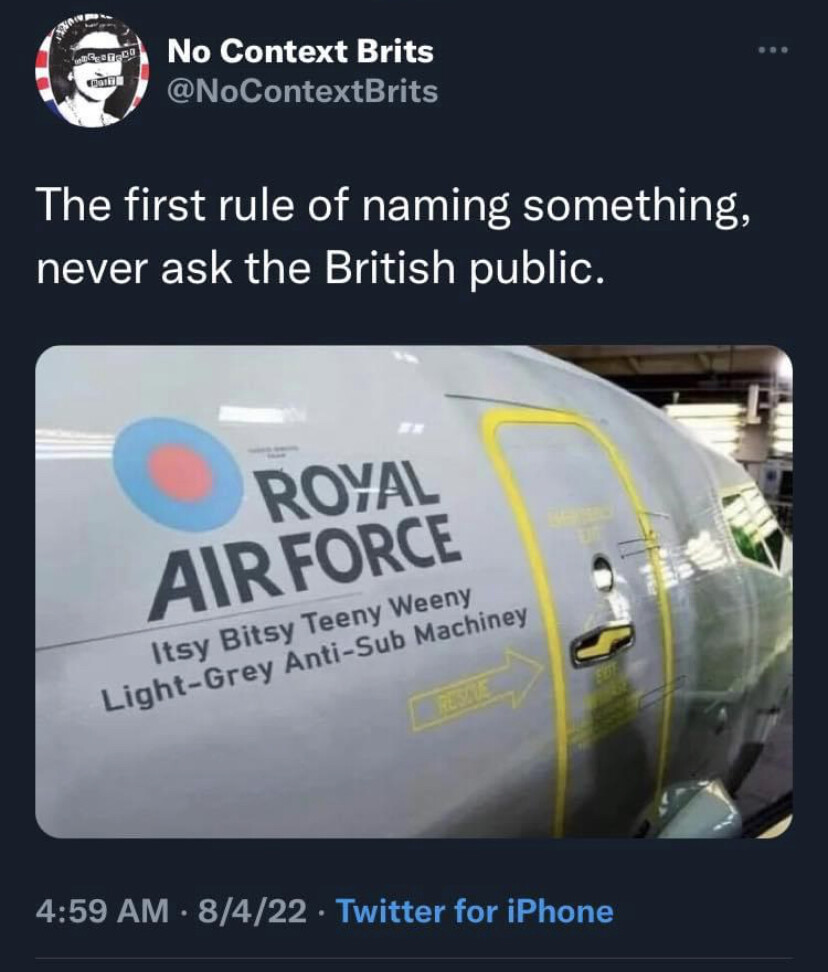Click the Light-Grey Anti-Sub Machiney text
The height and width of the screenshot is (972, 828).
pos(314,659)
